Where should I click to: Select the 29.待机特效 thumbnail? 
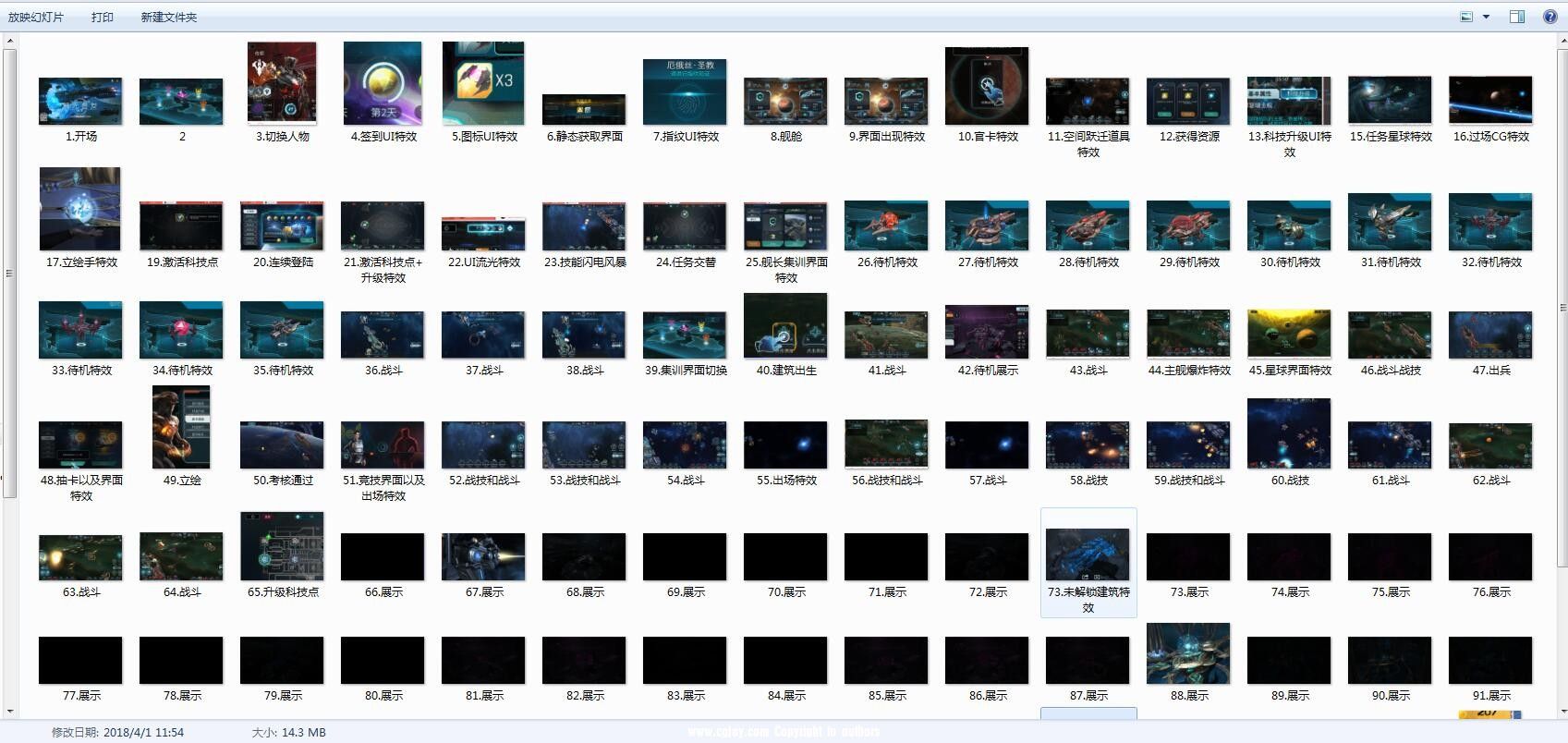coord(1188,225)
